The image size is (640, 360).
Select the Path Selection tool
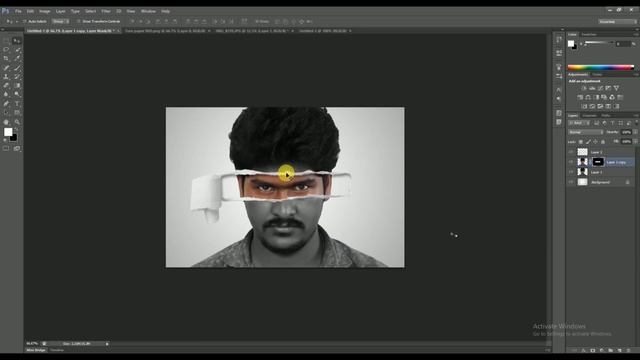(x=6, y=113)
